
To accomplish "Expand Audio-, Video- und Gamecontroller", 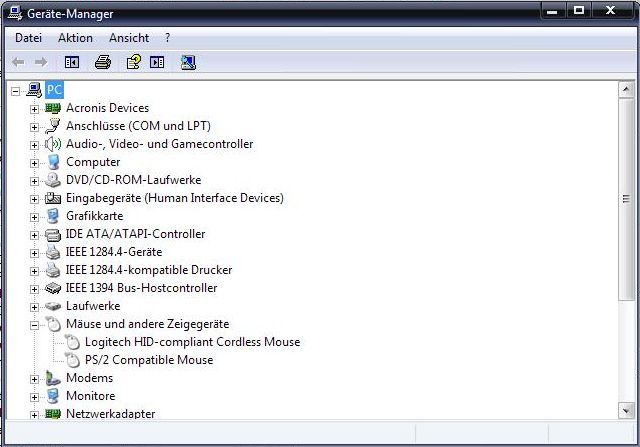I will tap(34, 145).
